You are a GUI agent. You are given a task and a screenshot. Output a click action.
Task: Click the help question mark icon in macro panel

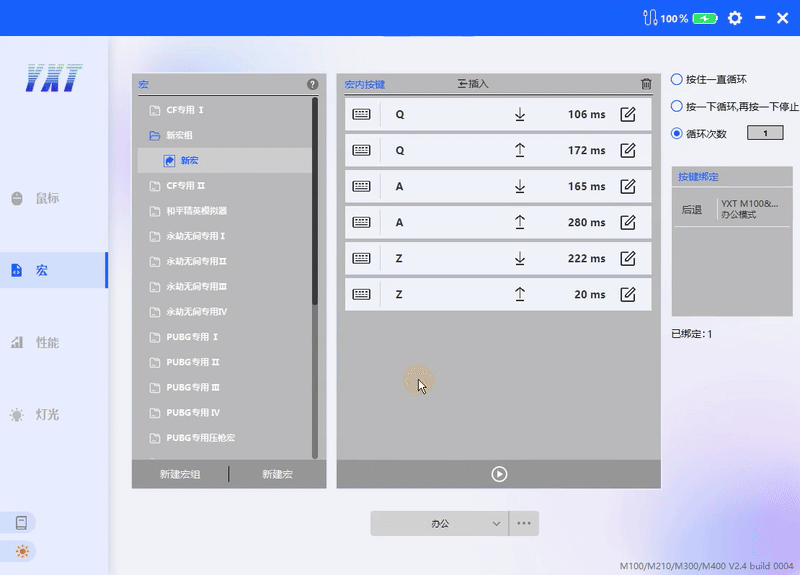point(312,85)
